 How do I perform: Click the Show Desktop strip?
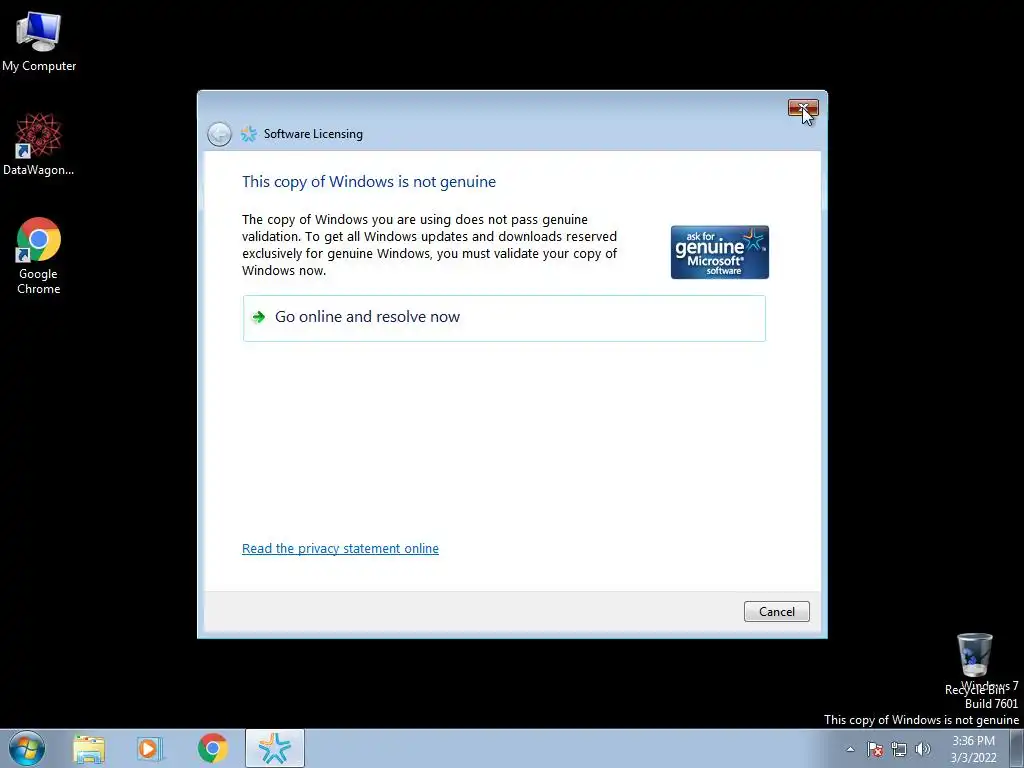pos(1017,749)
